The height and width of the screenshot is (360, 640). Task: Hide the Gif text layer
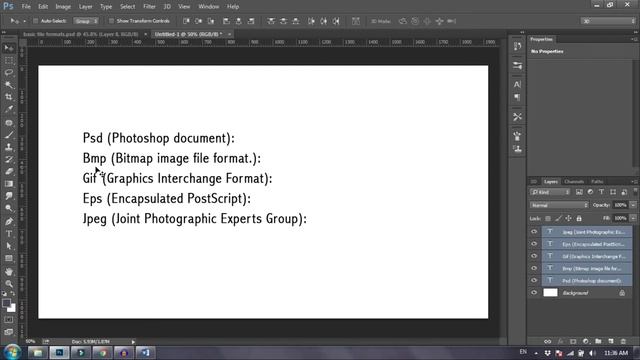534,256
